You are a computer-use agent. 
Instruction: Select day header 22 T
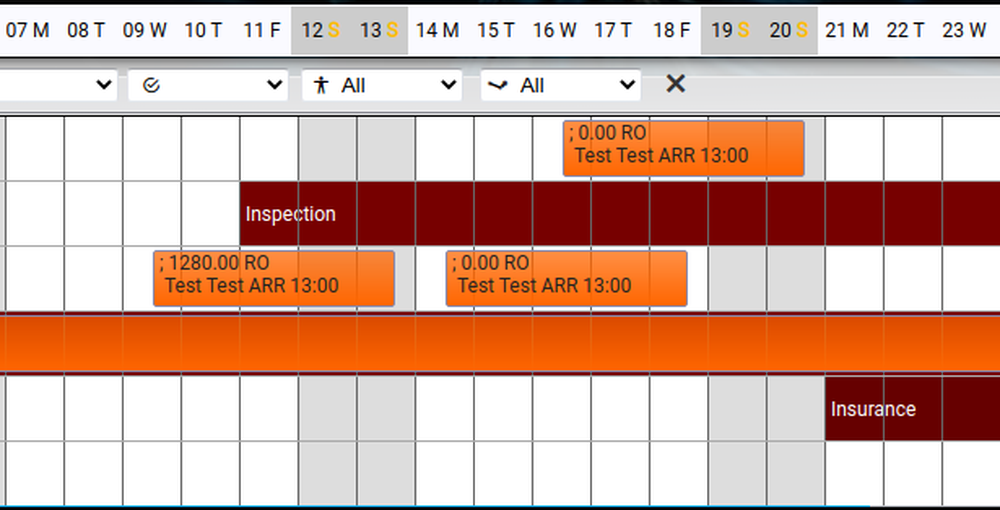[906, 30]
